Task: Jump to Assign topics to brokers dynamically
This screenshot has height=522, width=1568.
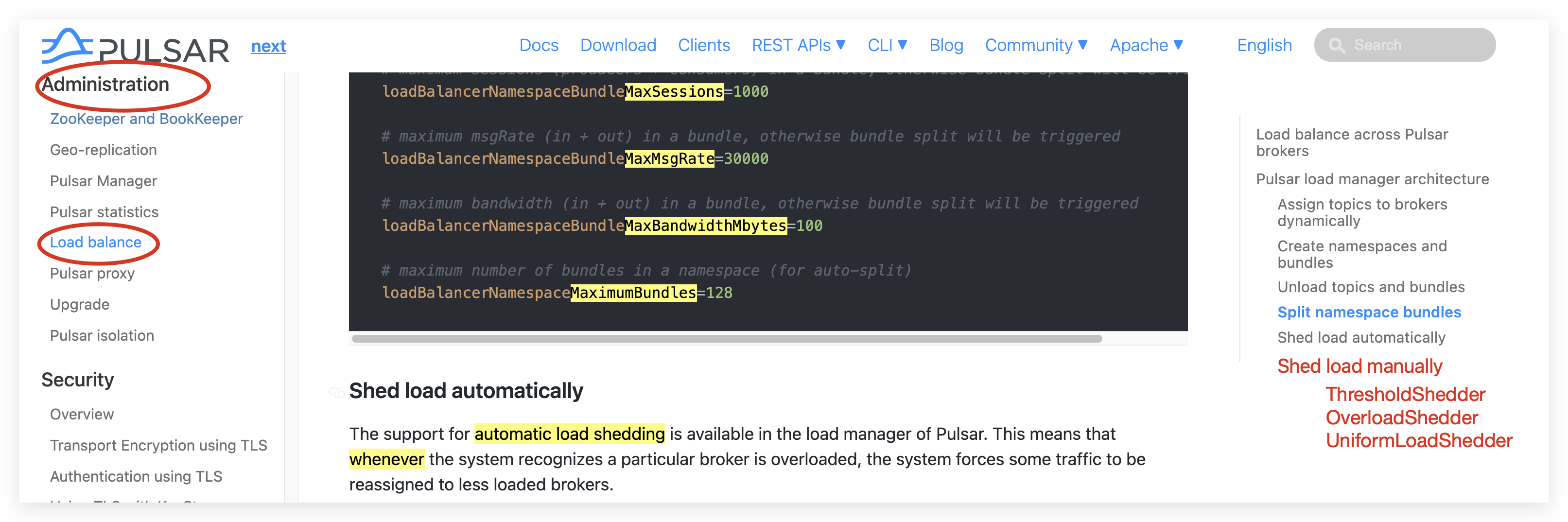Action: click(1361, 212)
